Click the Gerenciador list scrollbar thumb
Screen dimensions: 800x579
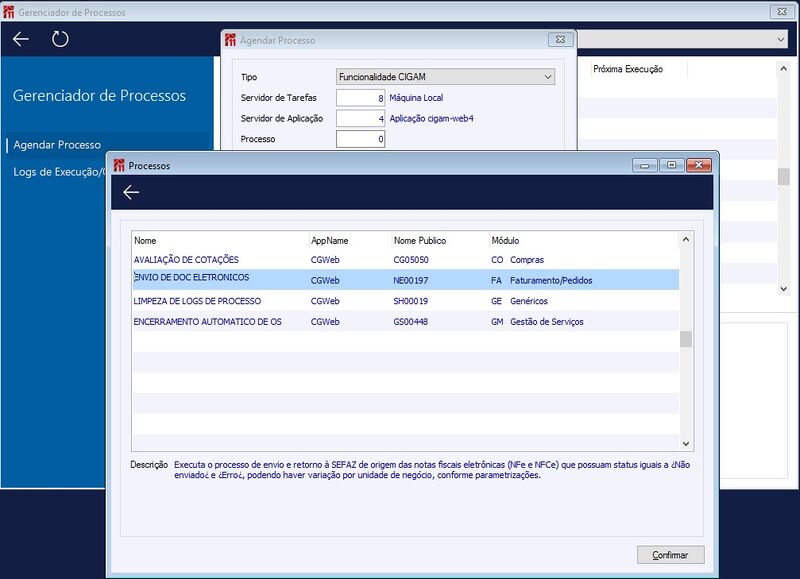pyautogui.click(x=784, y=177)
